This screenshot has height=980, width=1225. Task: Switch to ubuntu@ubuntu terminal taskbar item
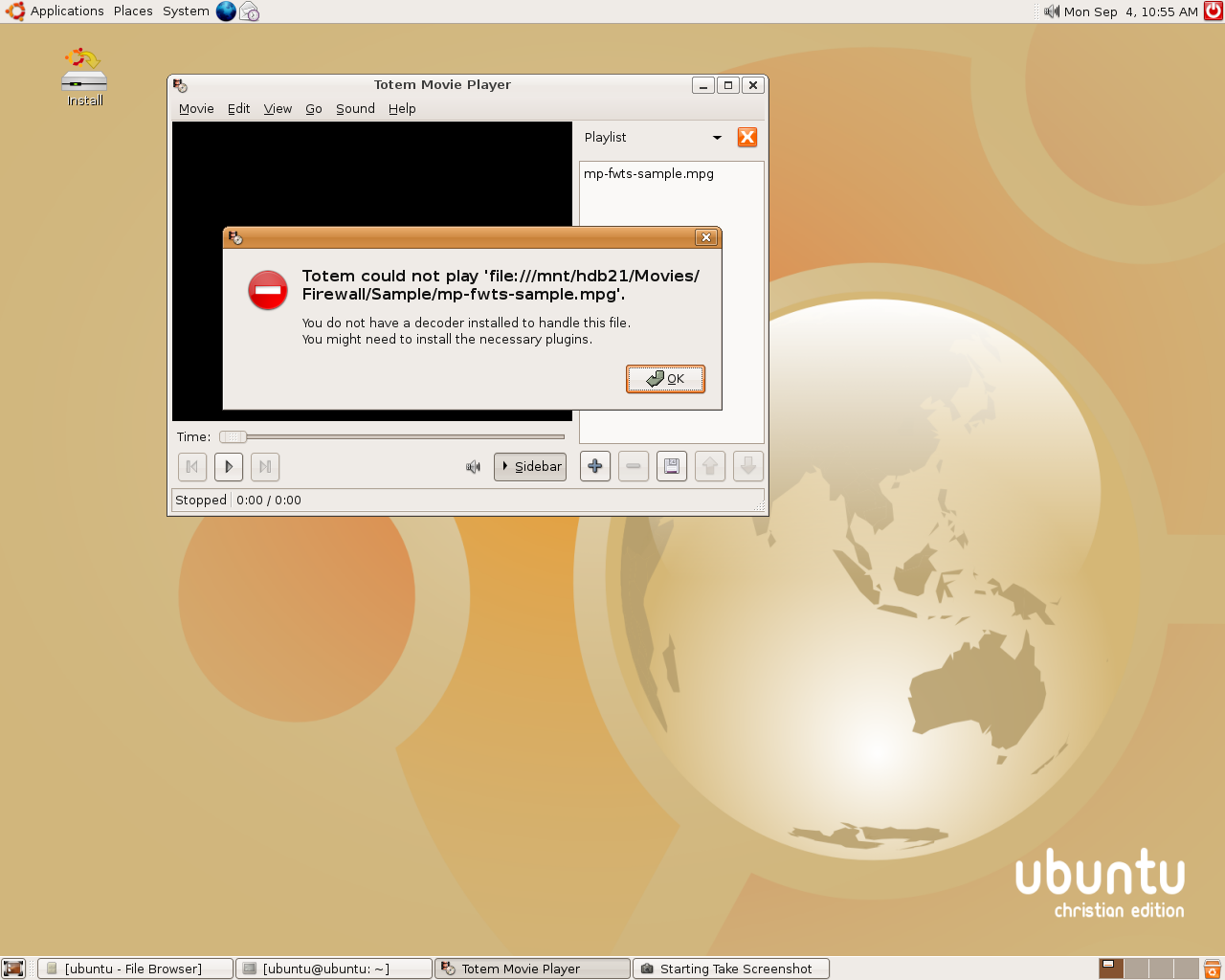pos(333,969)
